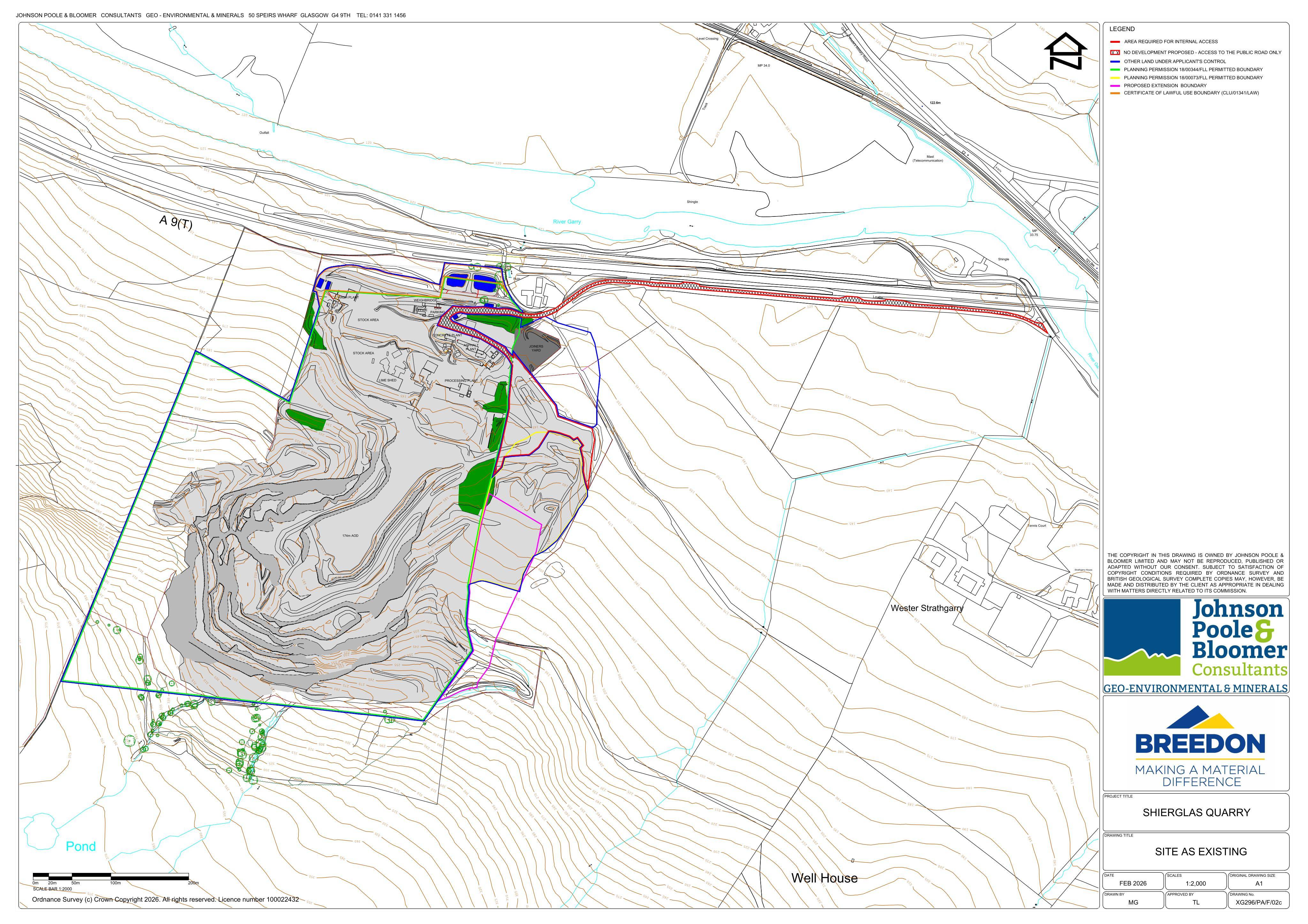This screenshot has width=1308, height=924.
Task: Click the 'MG' drawn by initials
Action: pyautogui.click(x=1133, y=902)
